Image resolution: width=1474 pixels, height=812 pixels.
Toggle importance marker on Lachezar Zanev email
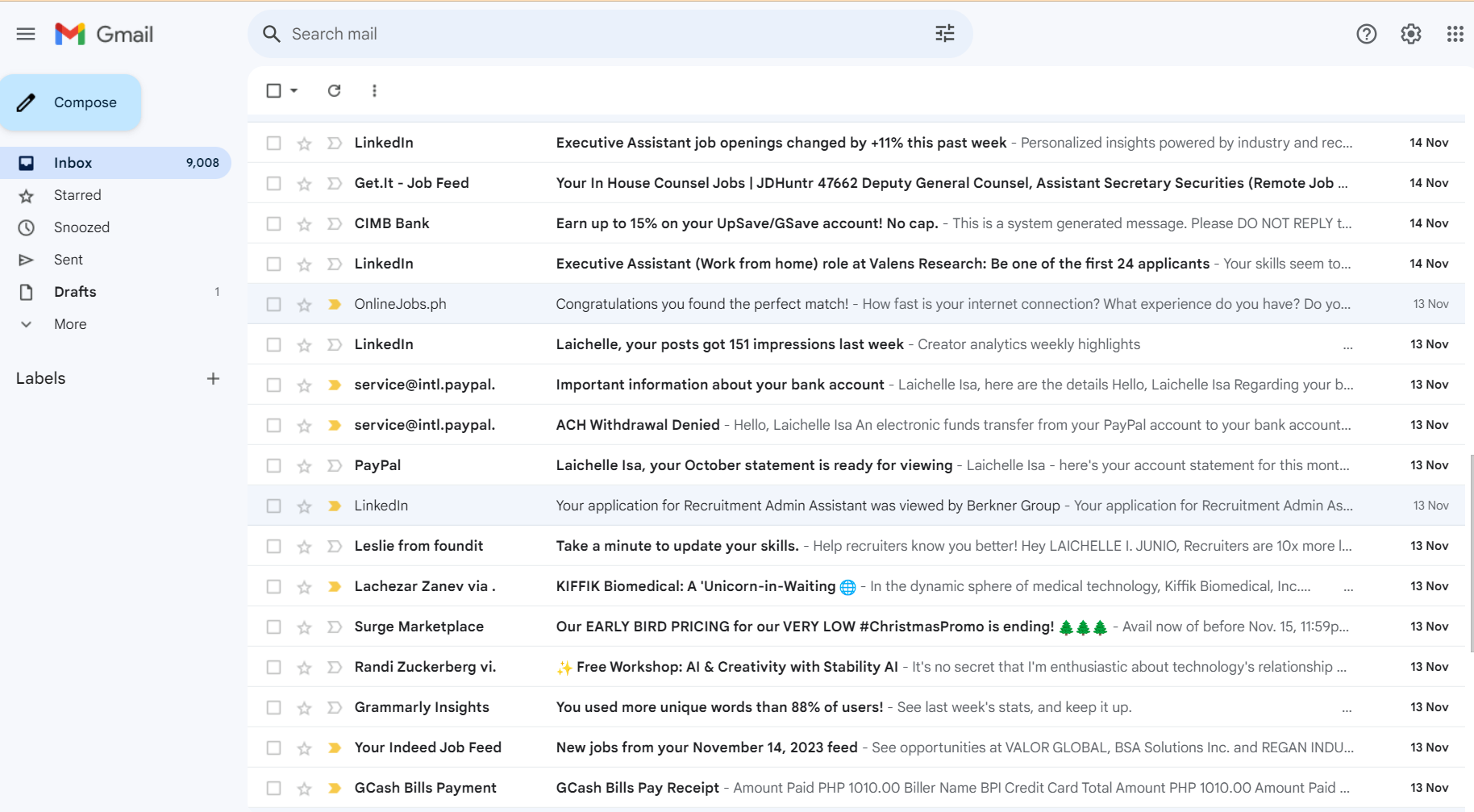pos(334,586)
